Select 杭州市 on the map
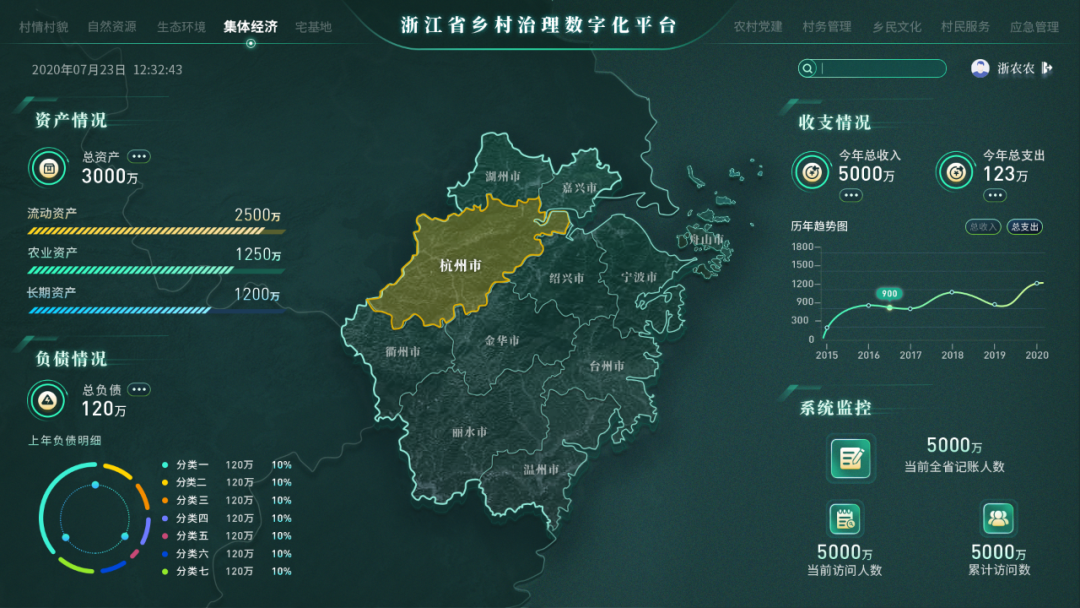 460,265
